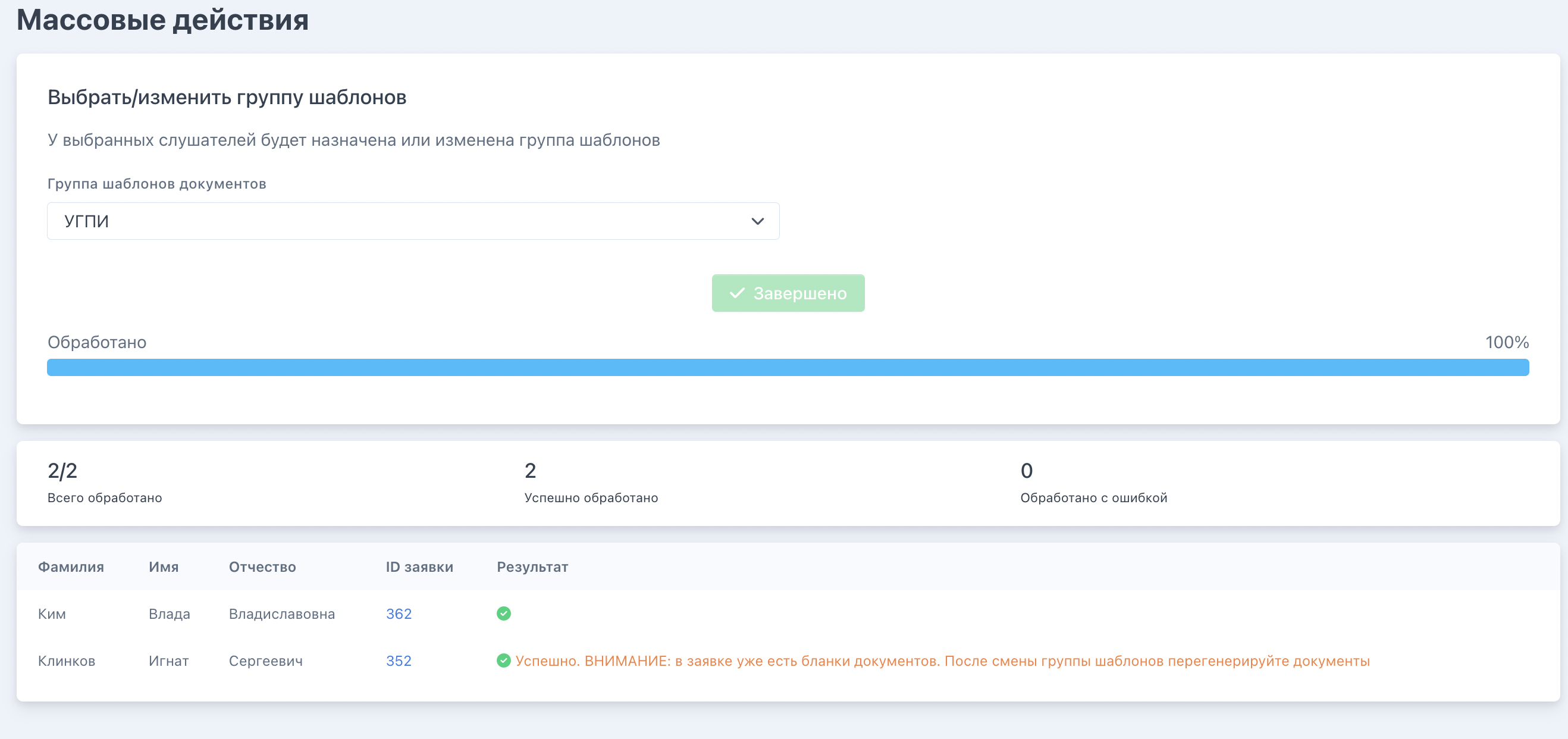Click green checkmark icon in Клинков row
This screenshot has height=739, width=1568.
point(503,660)
